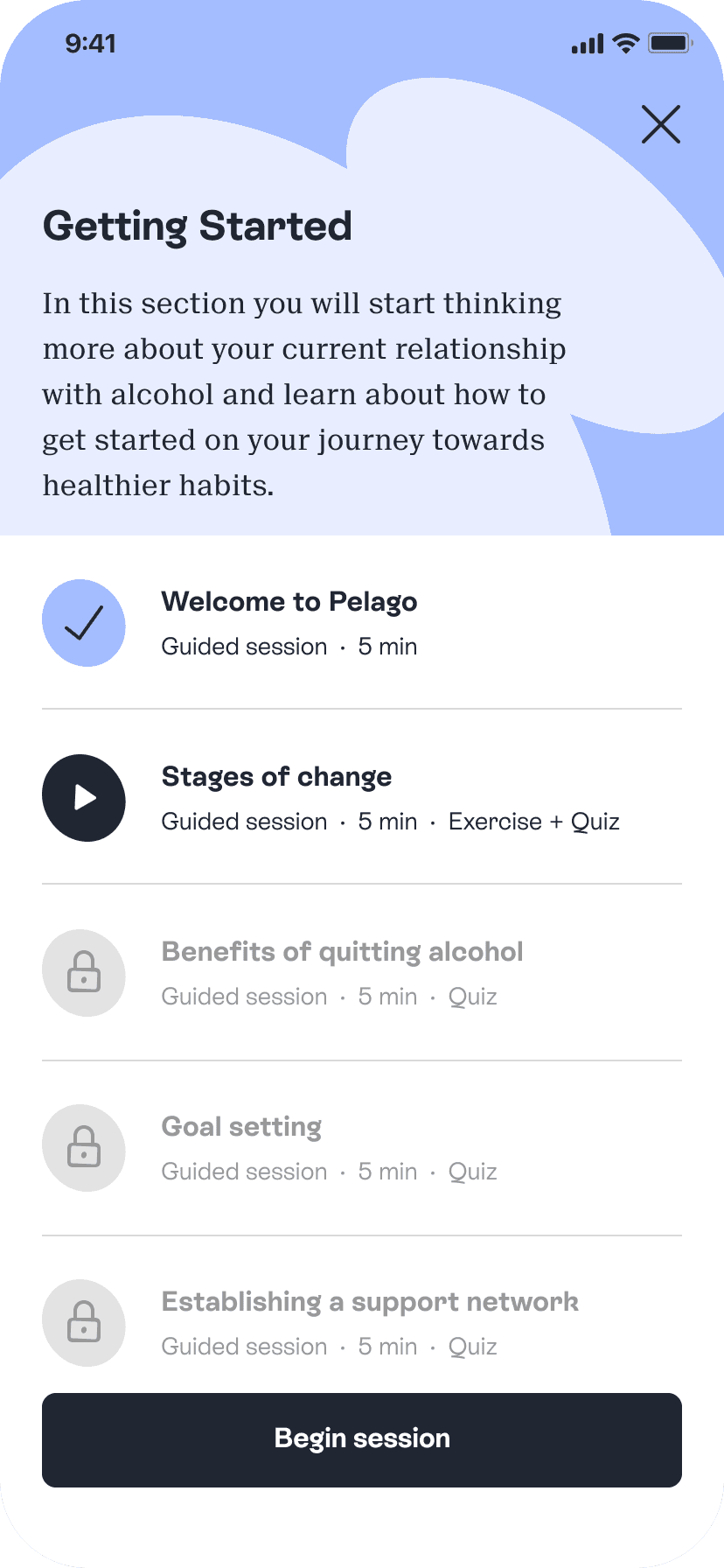Screen dimensions: 724x1568
Task: Tap the battery indicator icon
Action: coord(670,43)
